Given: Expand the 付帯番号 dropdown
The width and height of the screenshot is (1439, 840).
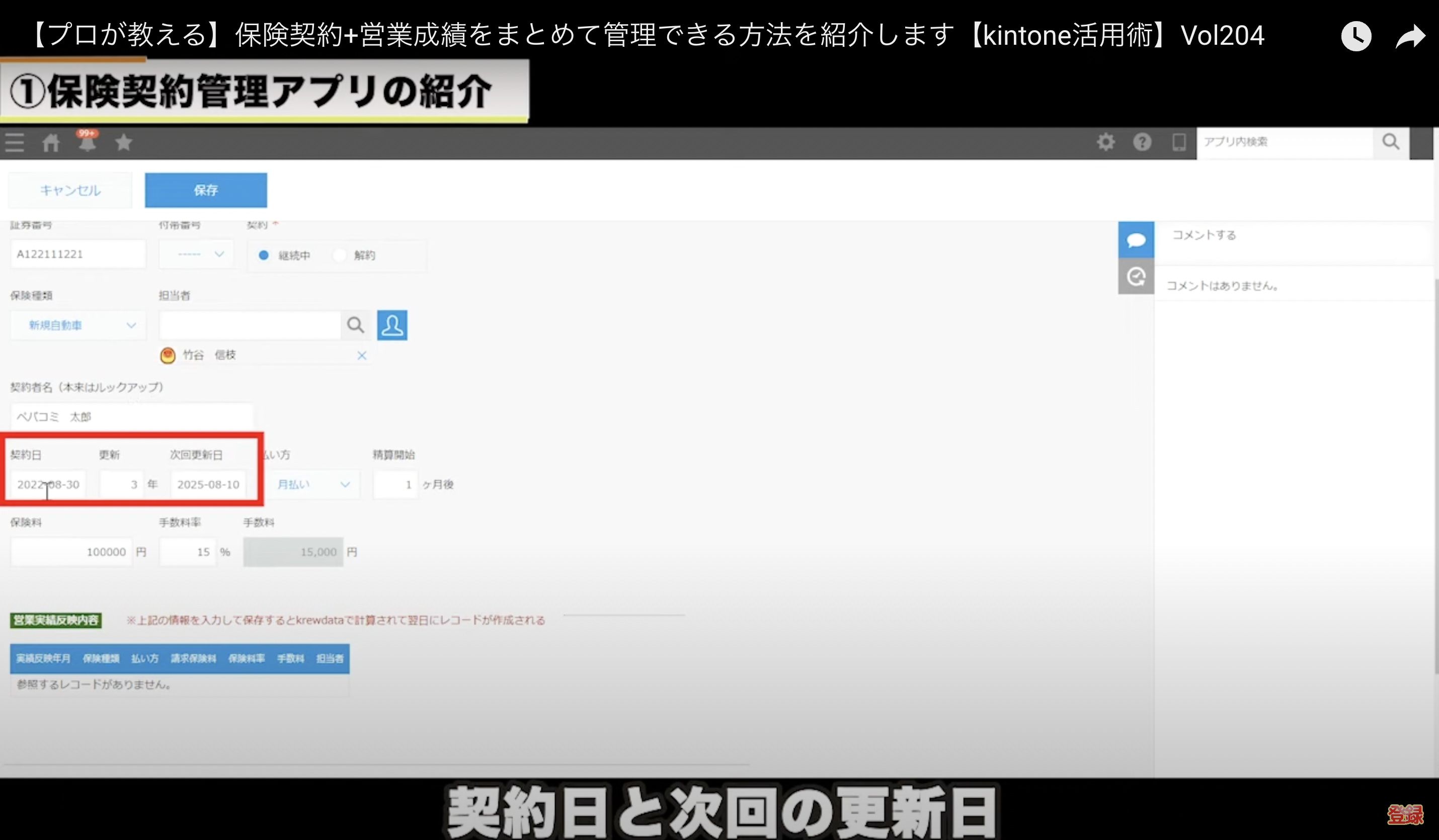Looking at the screenshot, I should click(x=197, y=254).
